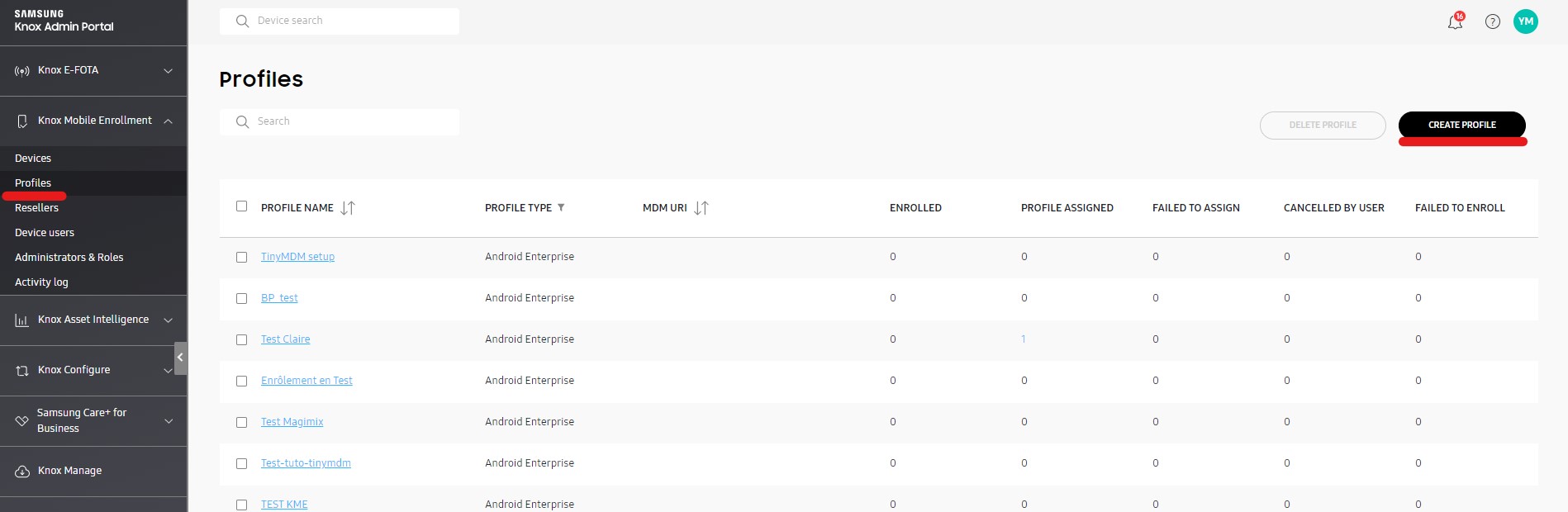Open the Test-tuto-tinymdm profile link
1568x512 pixels.
[x=306, y=463]
